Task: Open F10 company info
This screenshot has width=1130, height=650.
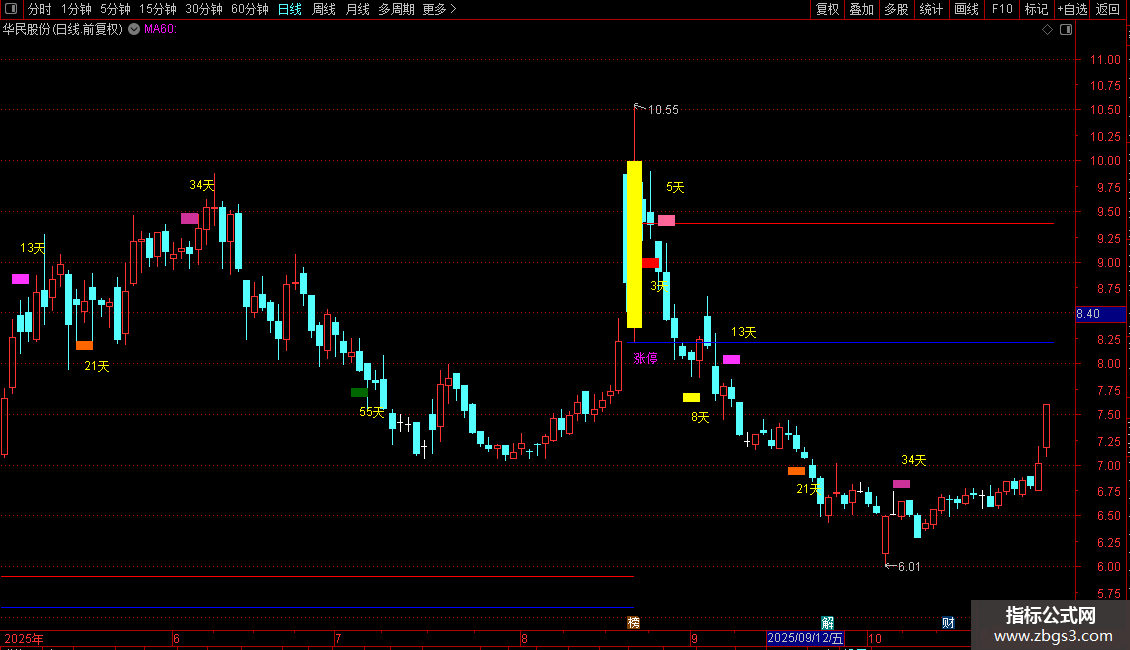Action: (1002, 9)
